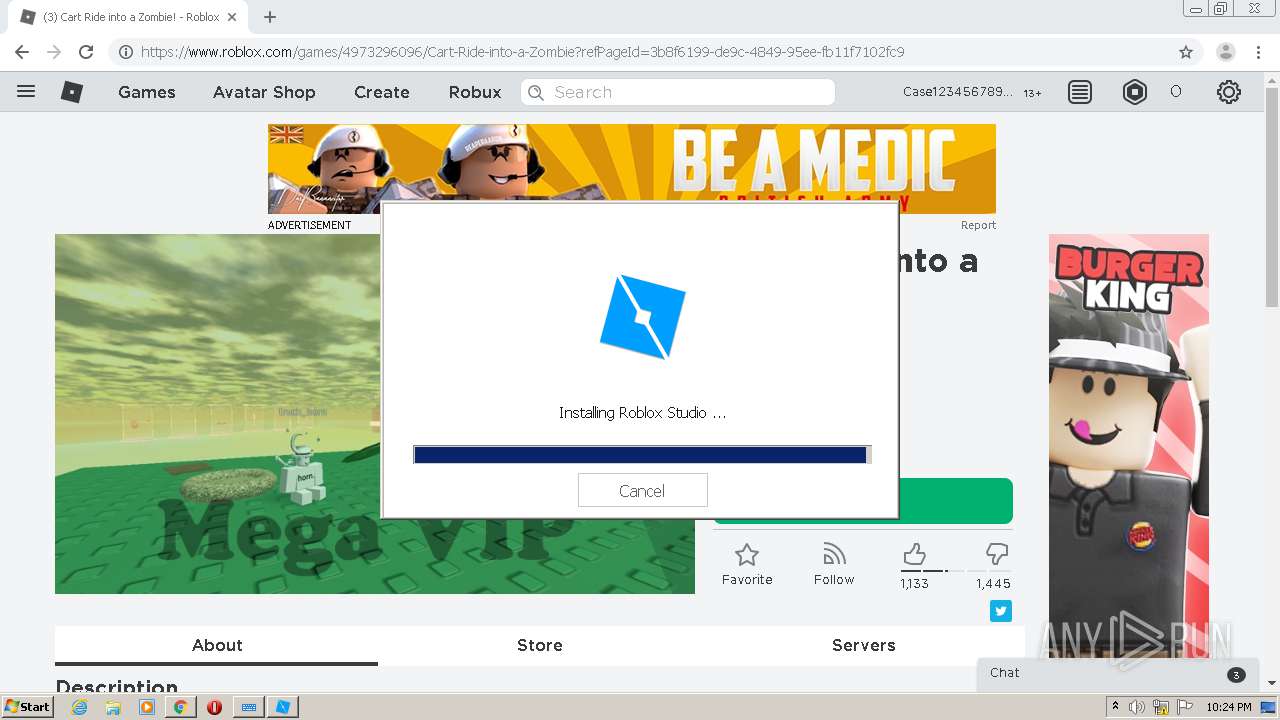Cancel the Roblox Studio installation
Viewport: 1280px width, 720px height.
point(642,490)
